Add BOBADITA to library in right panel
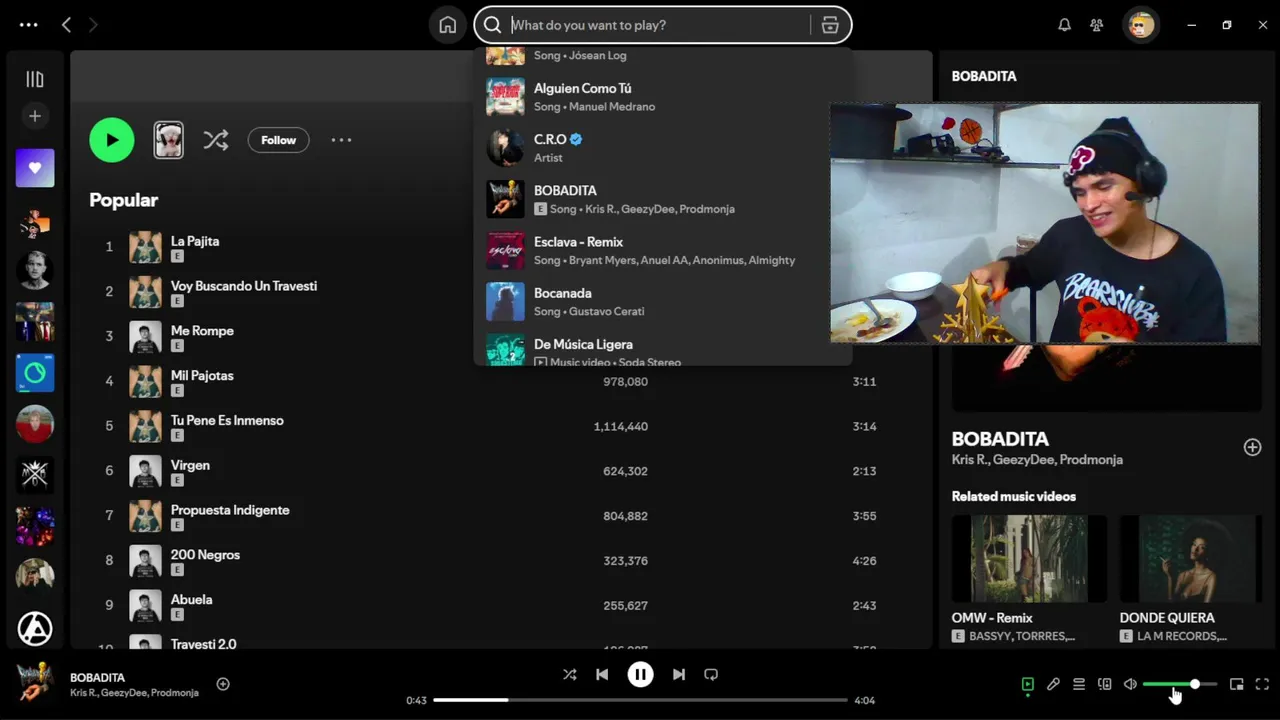The image size is (1280, 720). pos(1252,447)
